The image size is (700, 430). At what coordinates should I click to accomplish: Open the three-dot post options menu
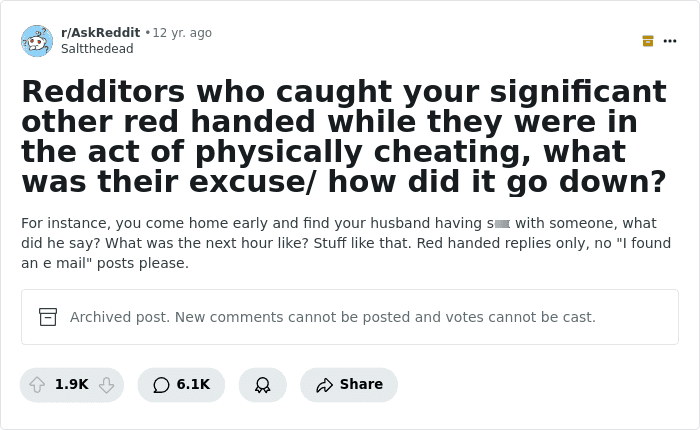pyautogui.click(x=670, y=41)
